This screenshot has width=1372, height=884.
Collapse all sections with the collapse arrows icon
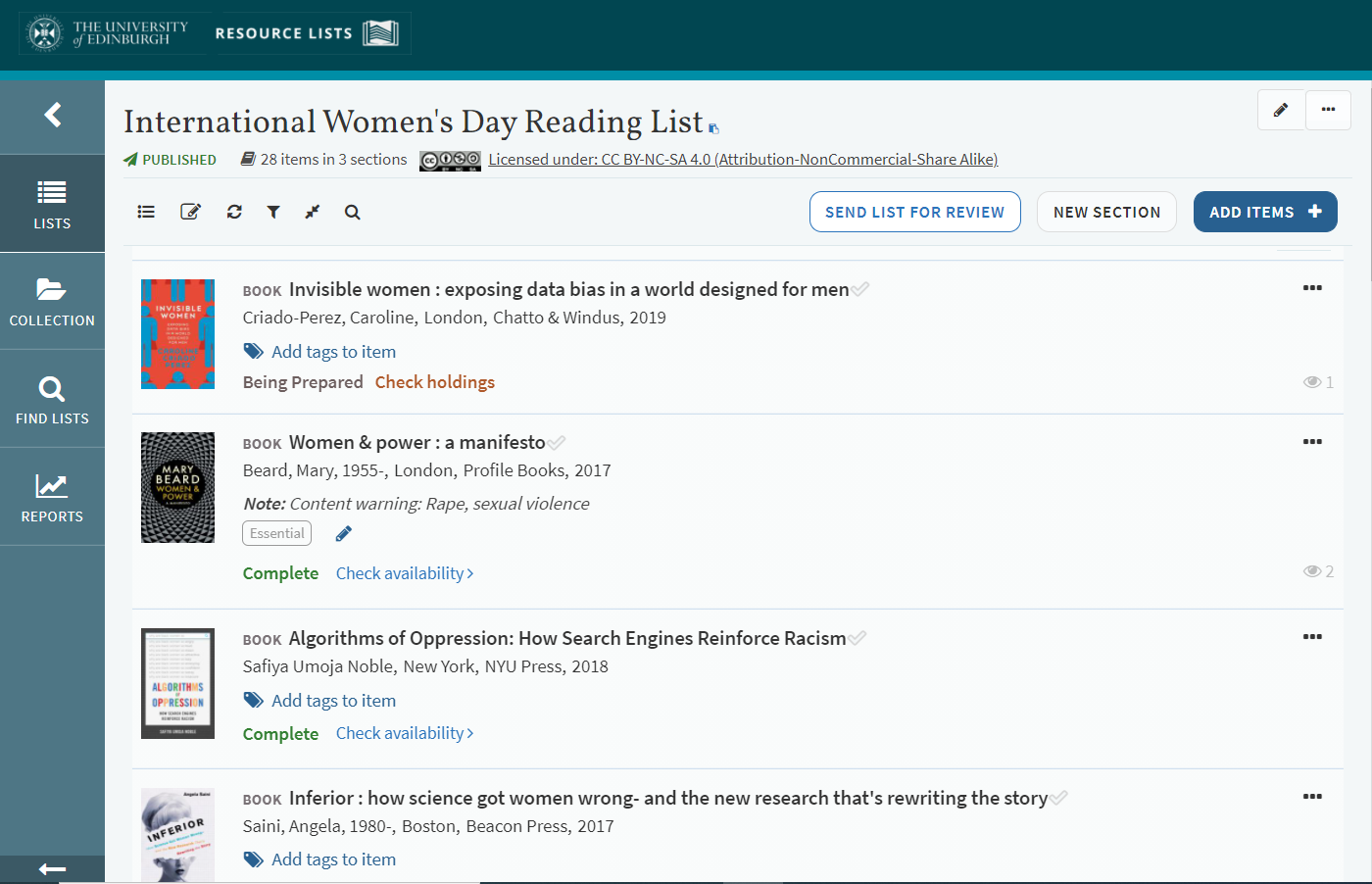click(x=313, y=212)
